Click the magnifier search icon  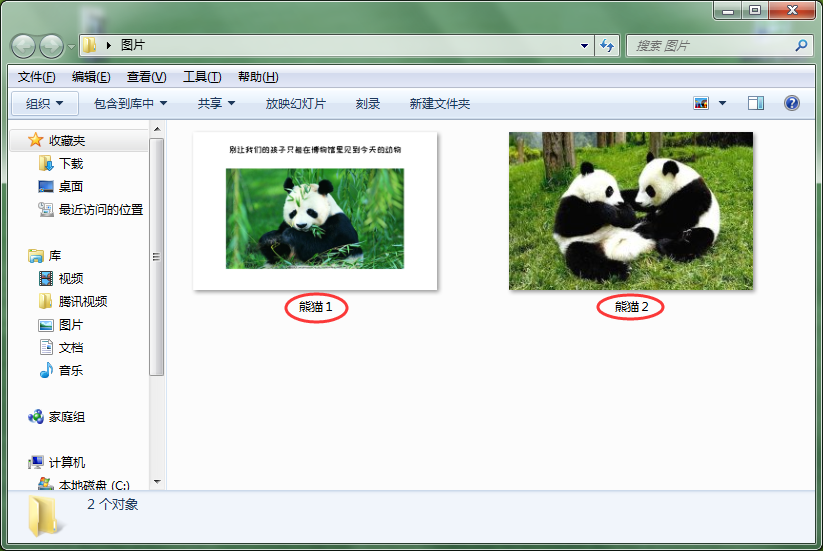(801, 46)
